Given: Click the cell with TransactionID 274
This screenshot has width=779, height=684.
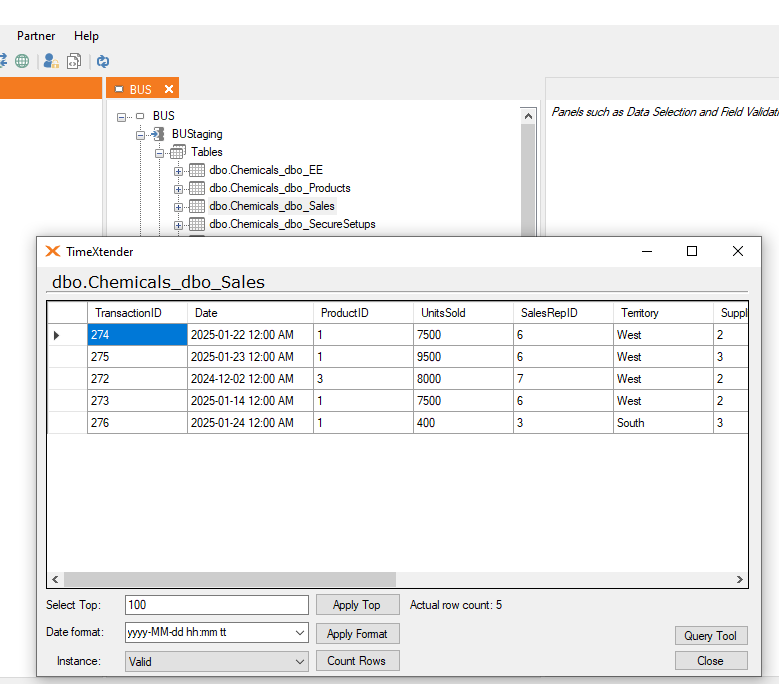Looking at the screenshot, I should coord(137,335).
